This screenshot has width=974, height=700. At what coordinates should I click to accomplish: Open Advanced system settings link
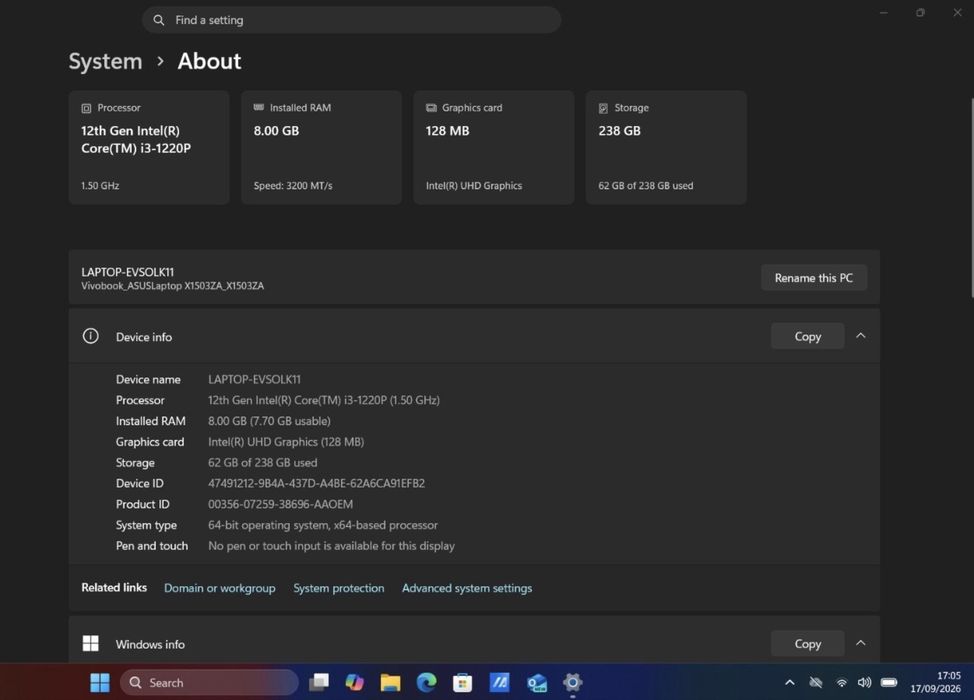[467, 588]
